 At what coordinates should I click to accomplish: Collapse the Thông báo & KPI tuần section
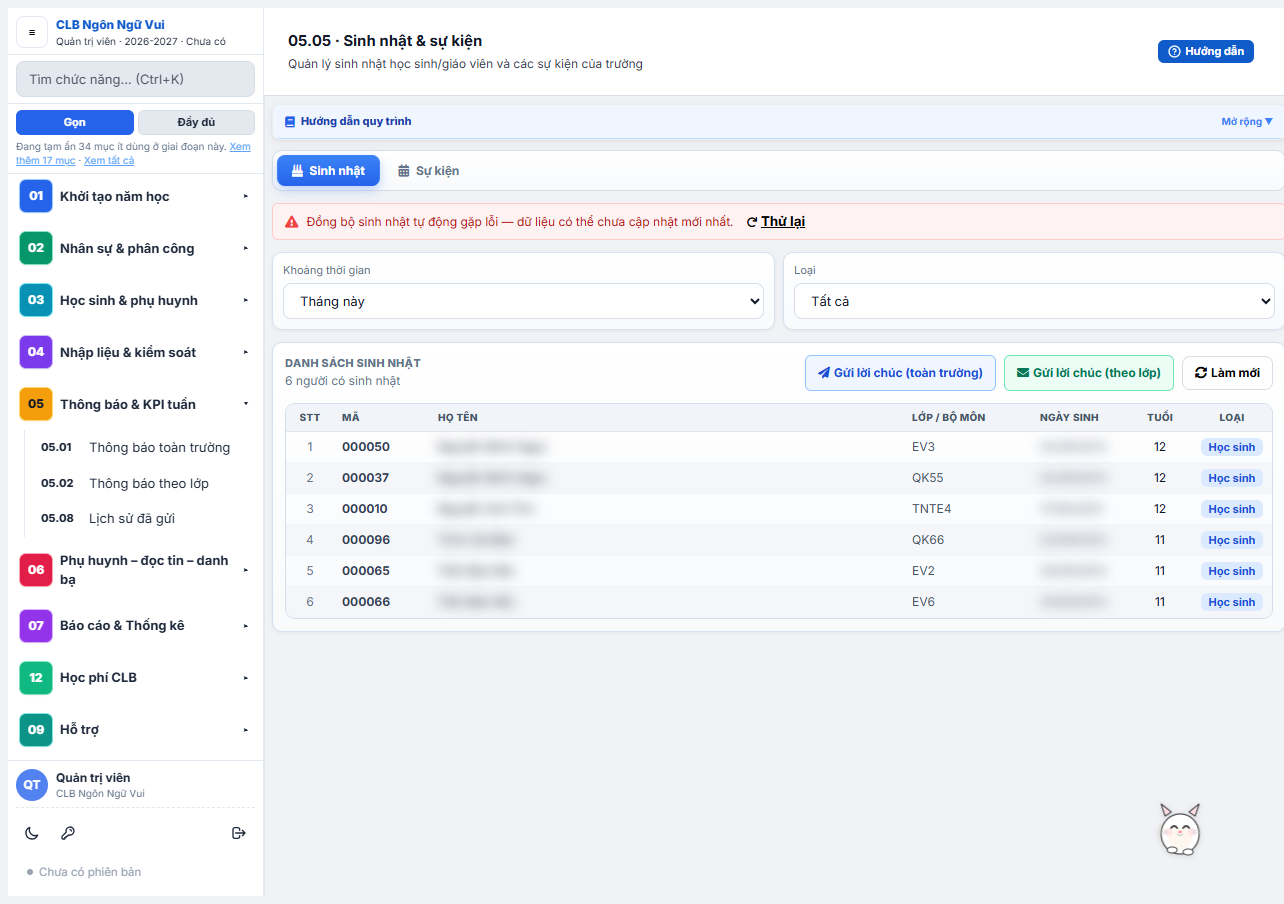(x=135, y=404)
